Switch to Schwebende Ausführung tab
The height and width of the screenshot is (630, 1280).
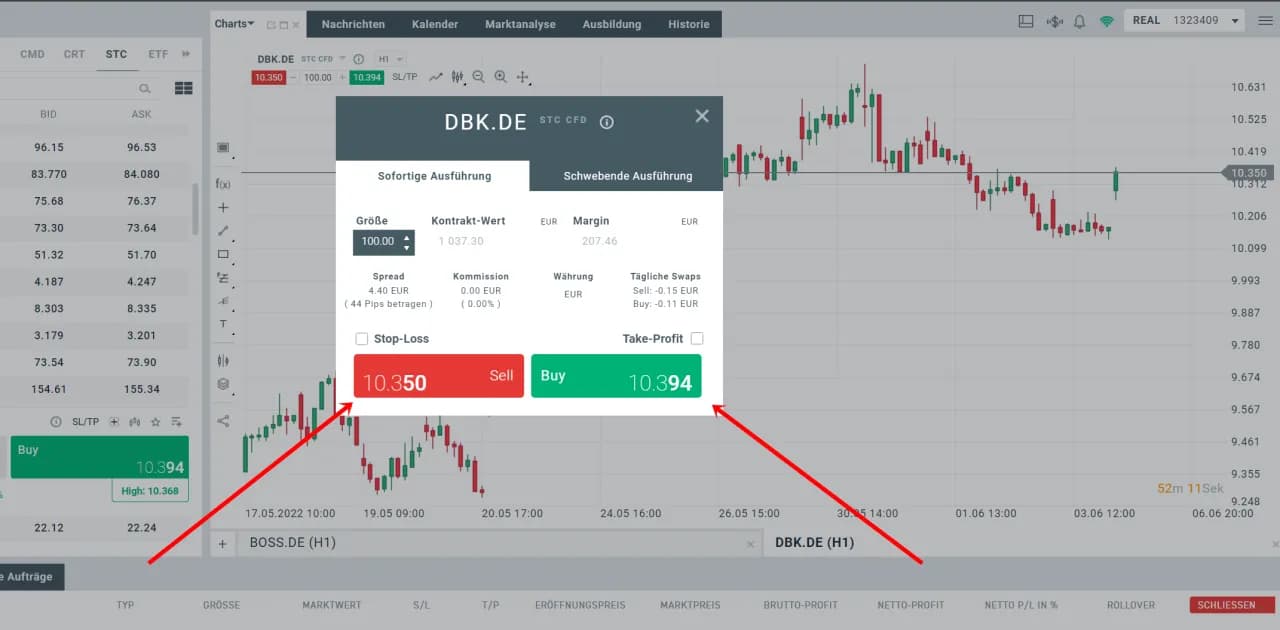pos(627,176)
